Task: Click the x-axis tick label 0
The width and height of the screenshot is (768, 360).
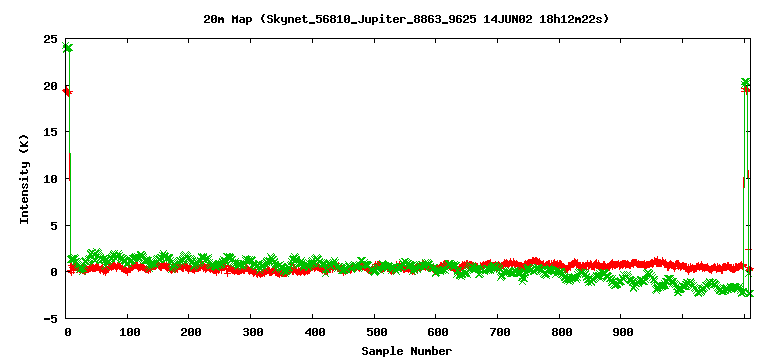Action: [x=67, y=333]
